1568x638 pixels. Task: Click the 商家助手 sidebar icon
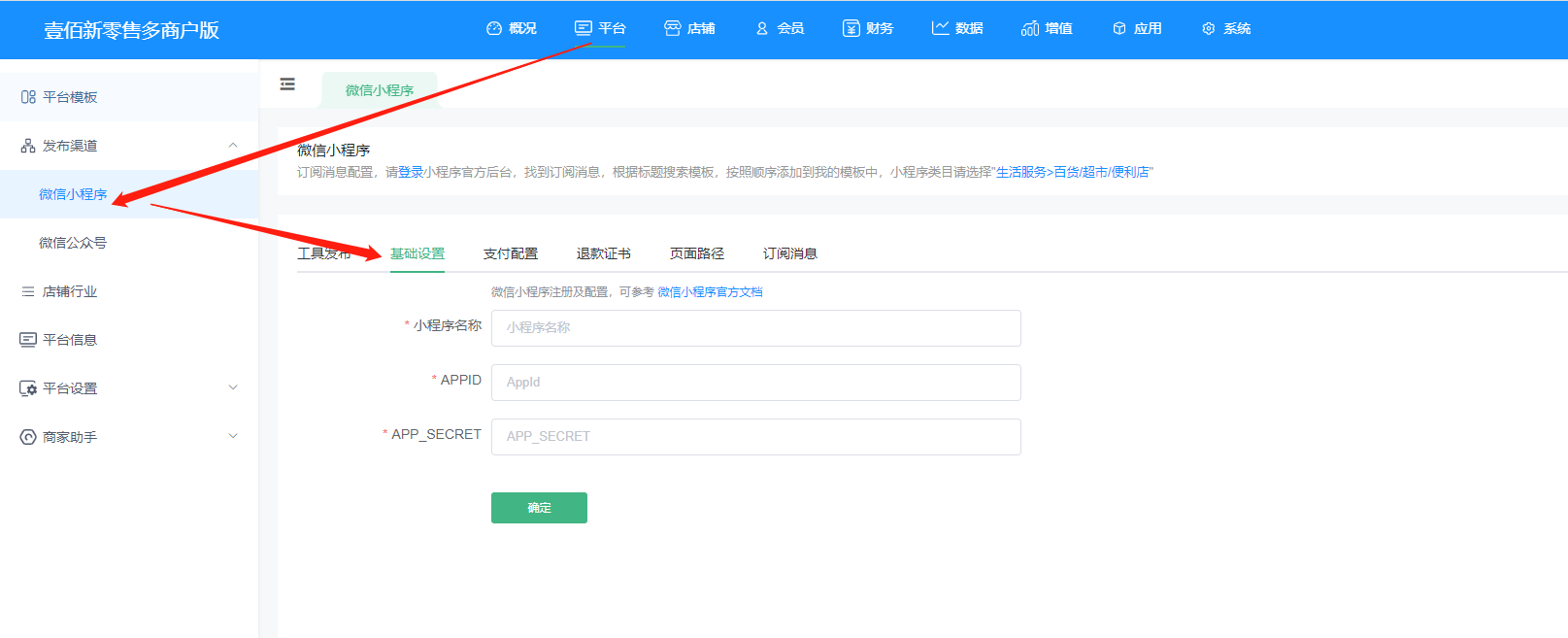pyautogui.click(x=28, y=437)
